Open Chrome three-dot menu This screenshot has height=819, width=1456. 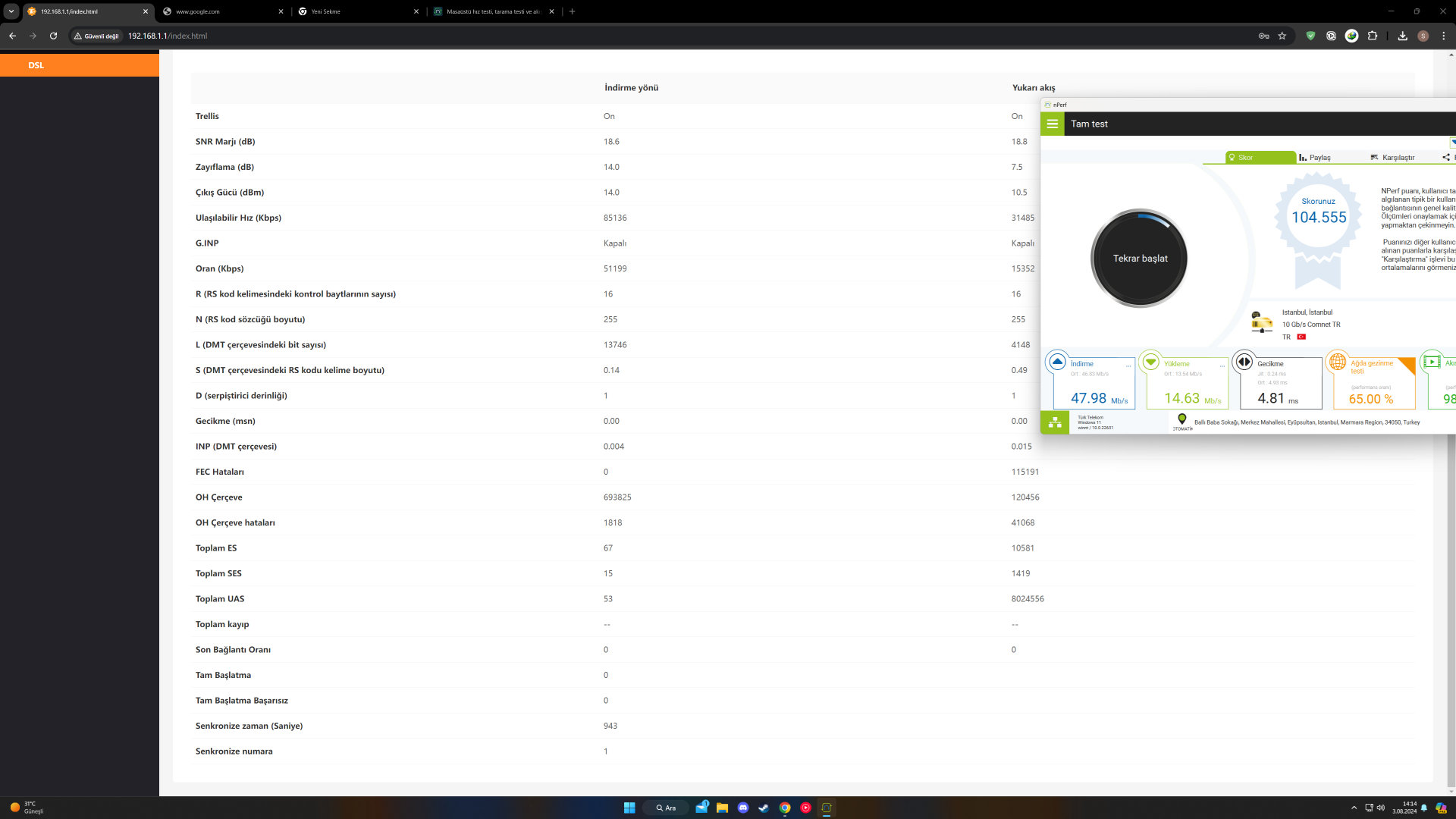tap(1443, 36)
